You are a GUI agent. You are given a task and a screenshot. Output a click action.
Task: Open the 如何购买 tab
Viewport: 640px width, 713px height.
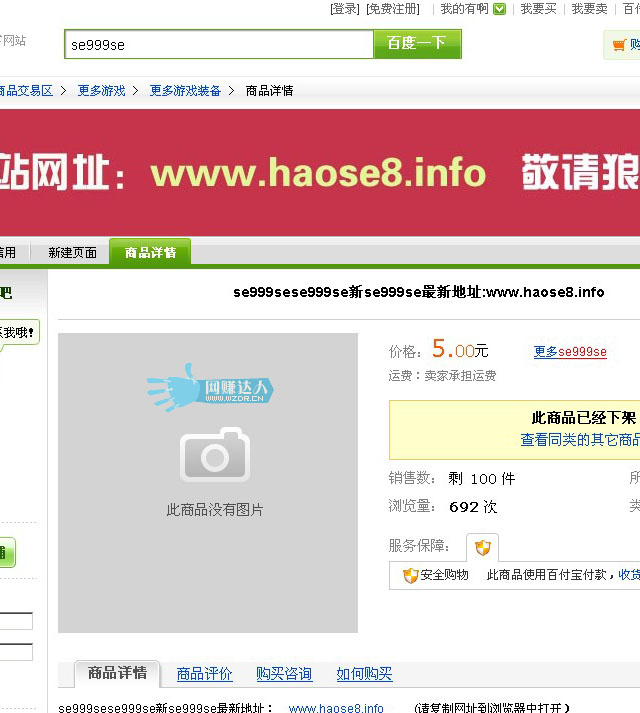click(x=364, y=674)
